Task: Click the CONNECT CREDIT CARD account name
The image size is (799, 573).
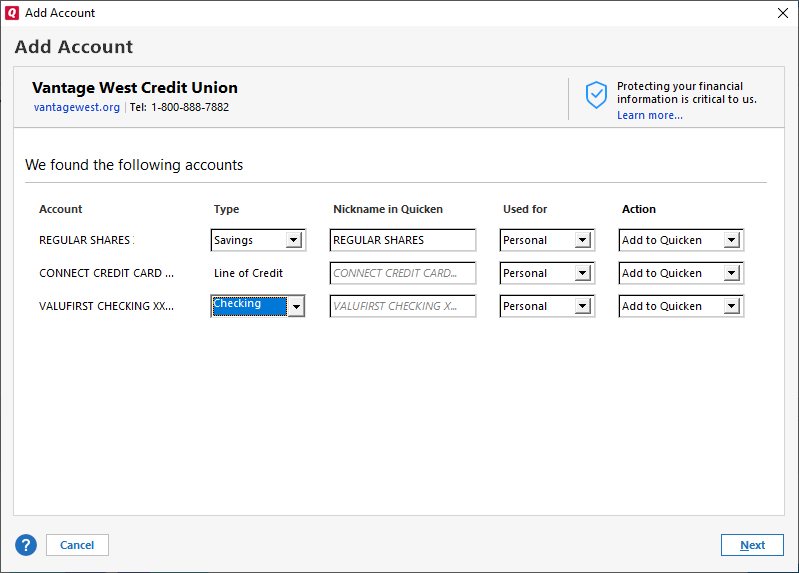Action: [x=106, y=273]
